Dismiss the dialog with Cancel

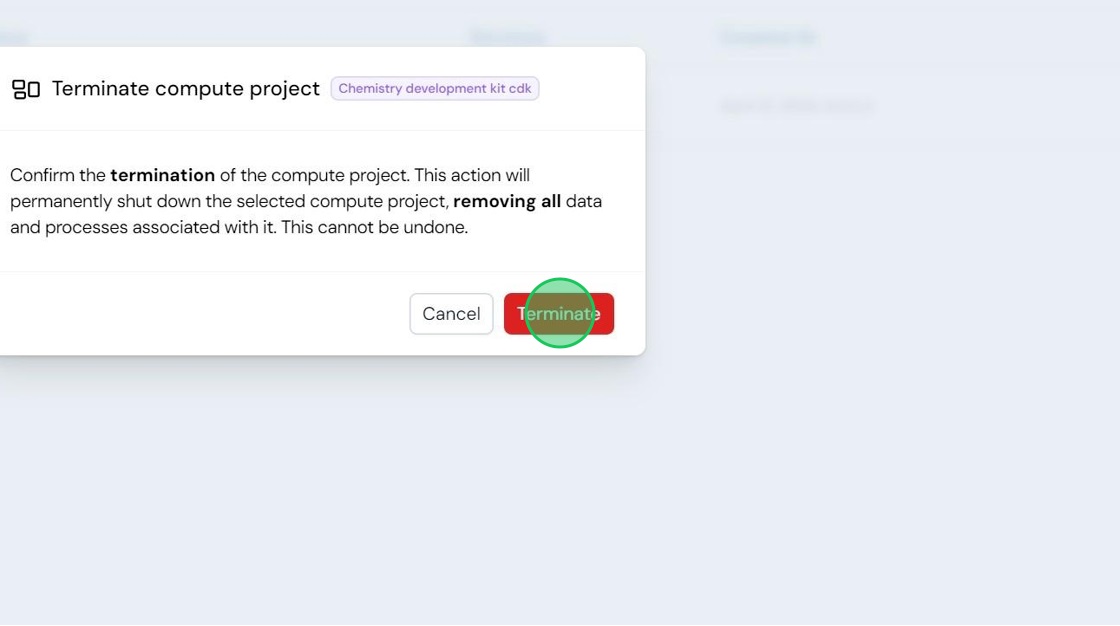point(451,314)
